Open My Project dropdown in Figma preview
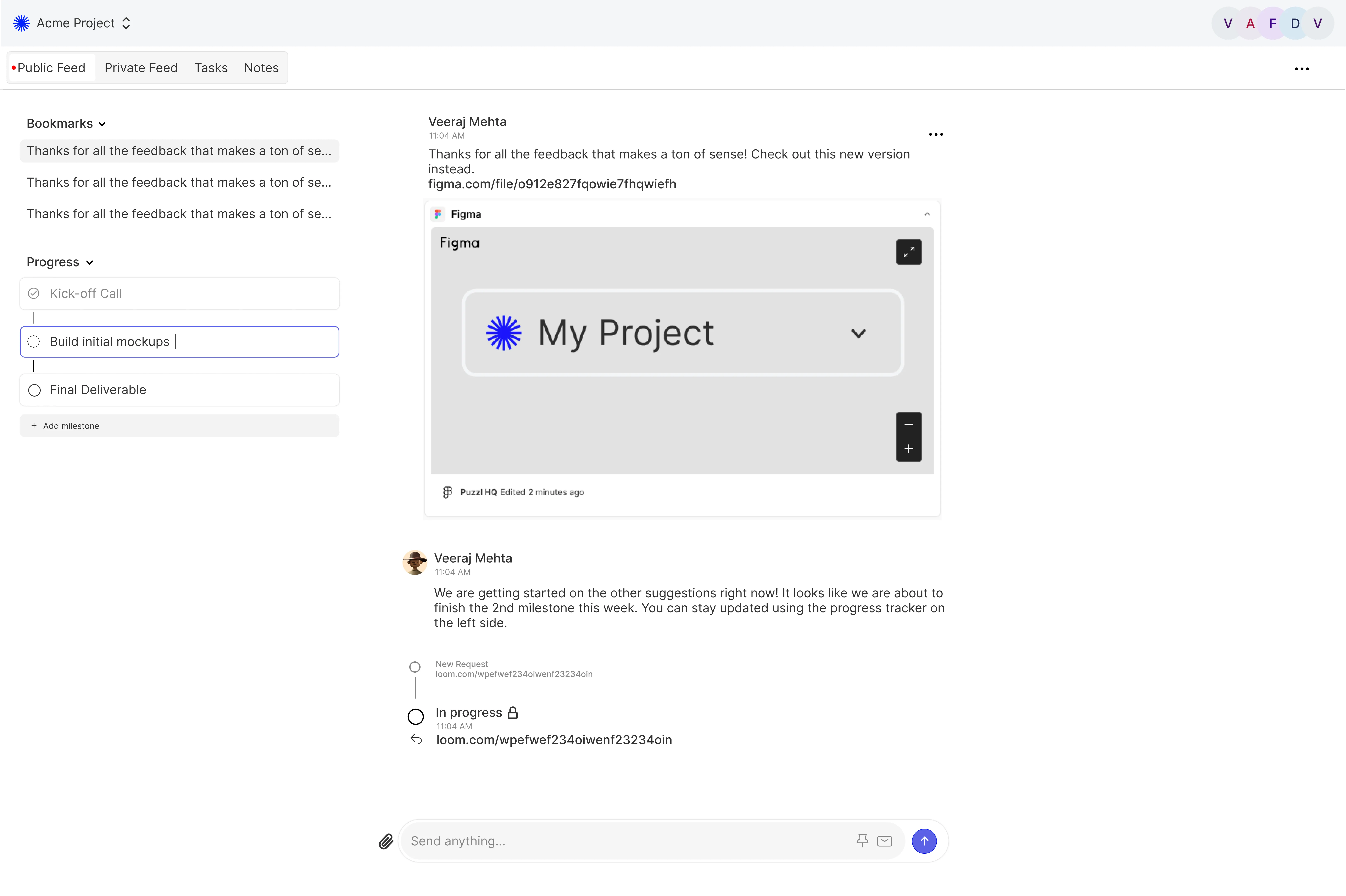This screenshot has height=896, width=1346. [x=858, y=334]
